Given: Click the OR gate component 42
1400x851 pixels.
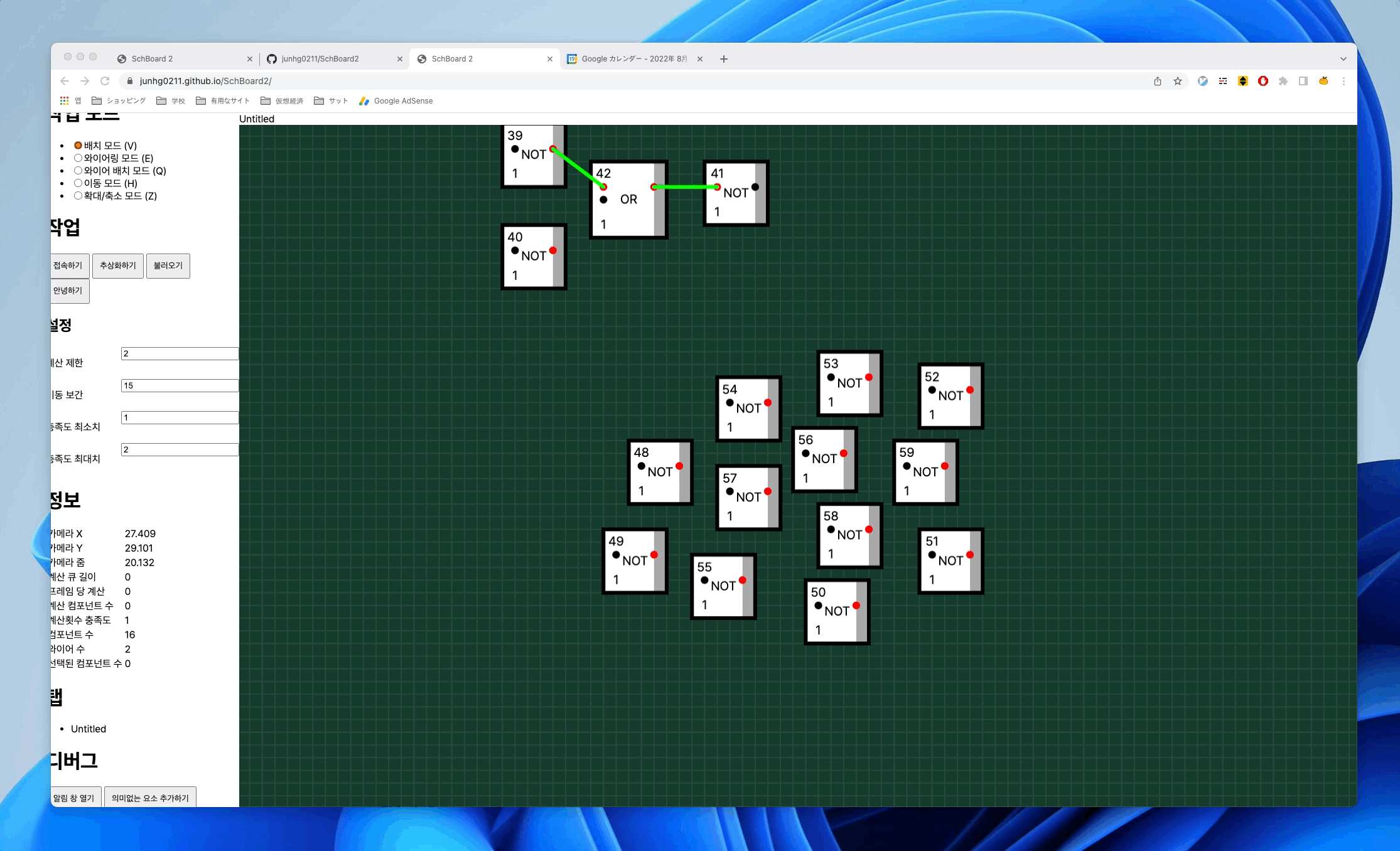Looking at the screenshot, I should coord(628,200).
